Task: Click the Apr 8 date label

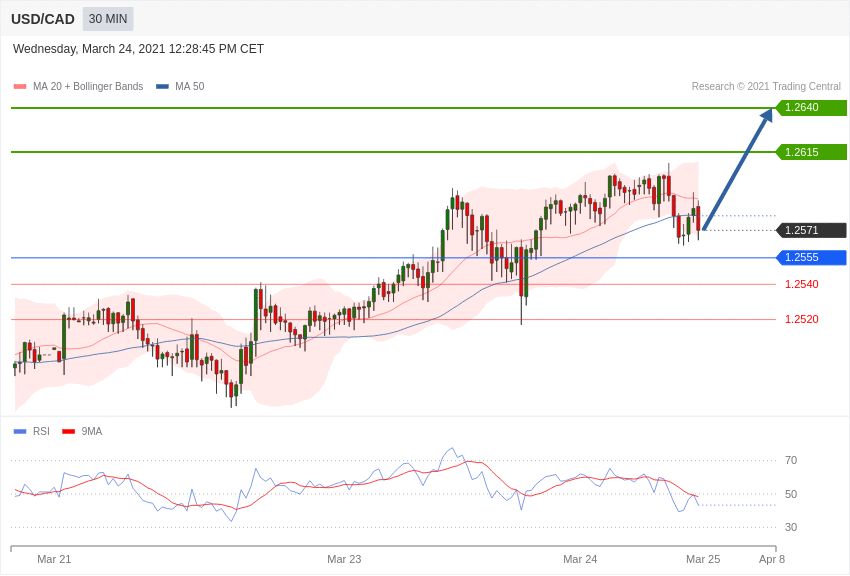Action: (x=772, y=559)
